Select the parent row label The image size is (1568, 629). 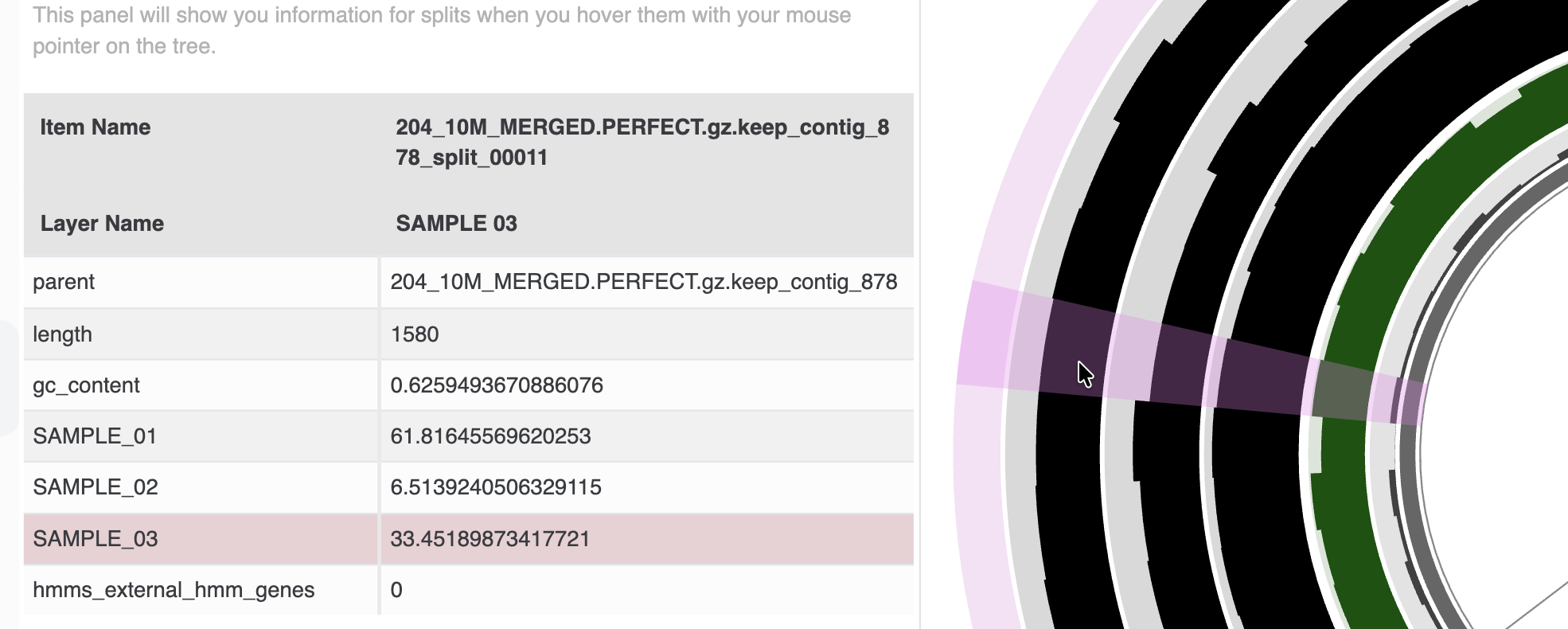[x=64, y=282]
